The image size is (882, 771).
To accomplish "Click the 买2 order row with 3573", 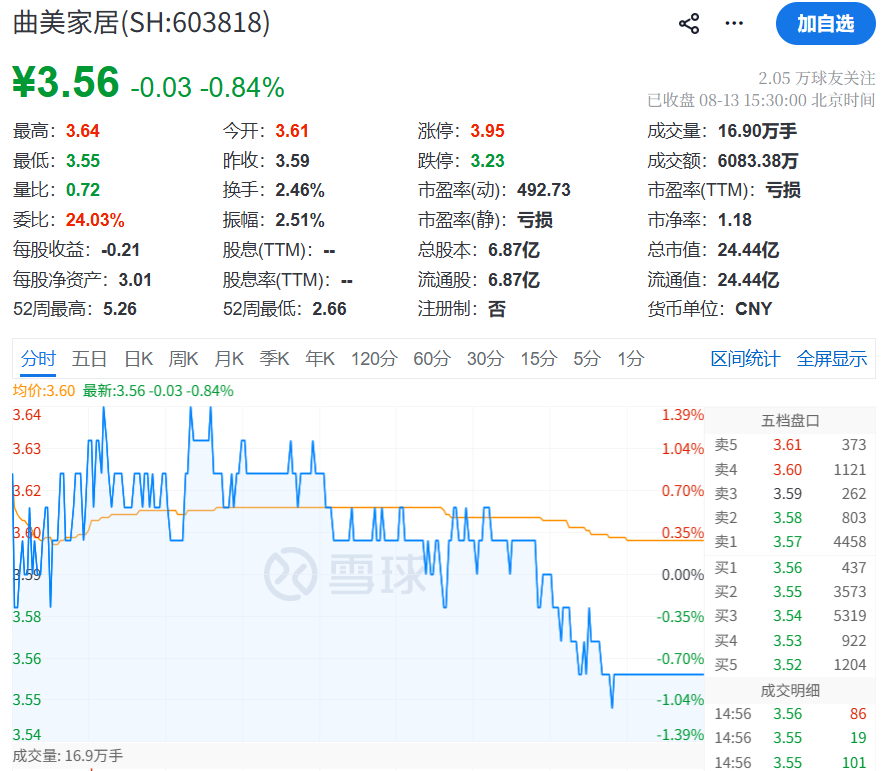I will pyautogui.click(x=790, y=592).
